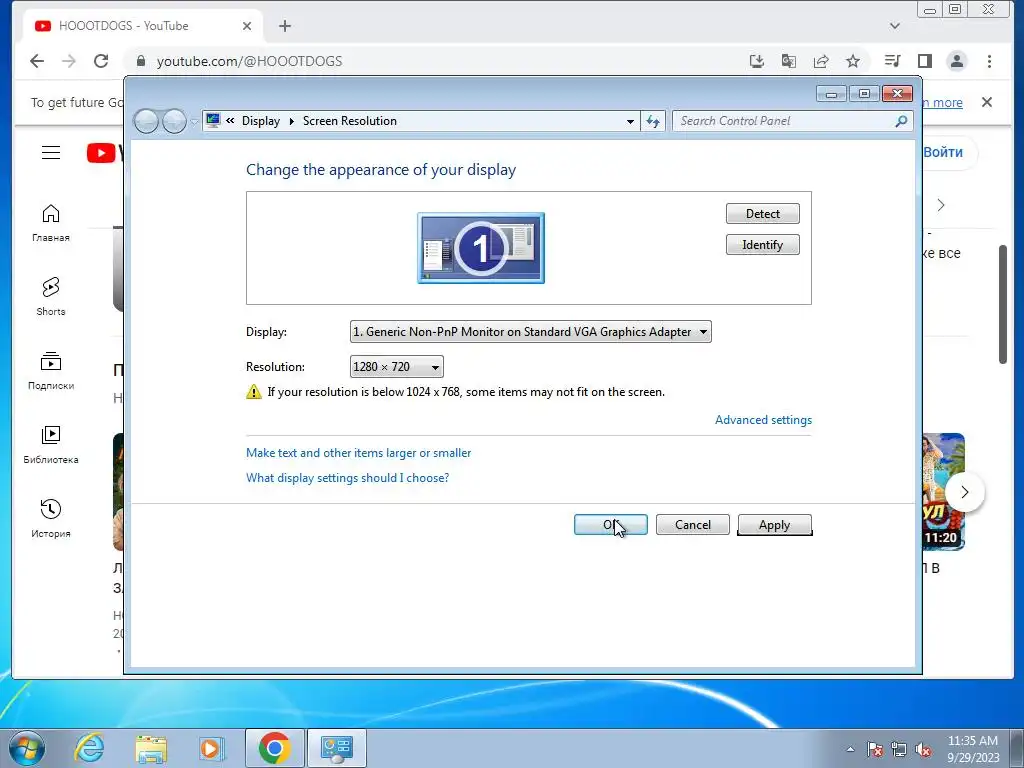The image size is (1024, 768).
Task: Bookmark this page with the star icon
Action: (853, 61)
